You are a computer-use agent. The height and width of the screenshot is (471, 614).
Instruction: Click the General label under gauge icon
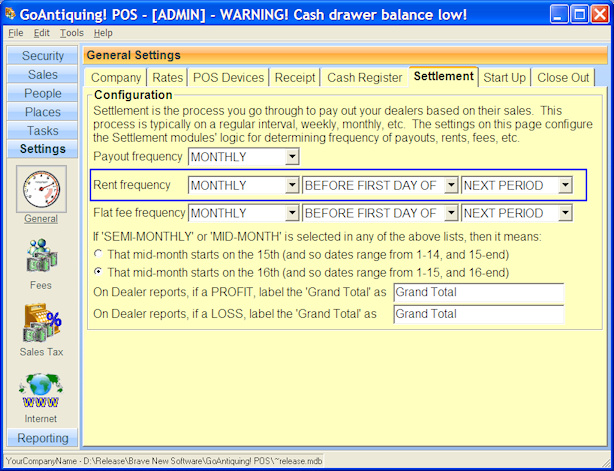41,218
